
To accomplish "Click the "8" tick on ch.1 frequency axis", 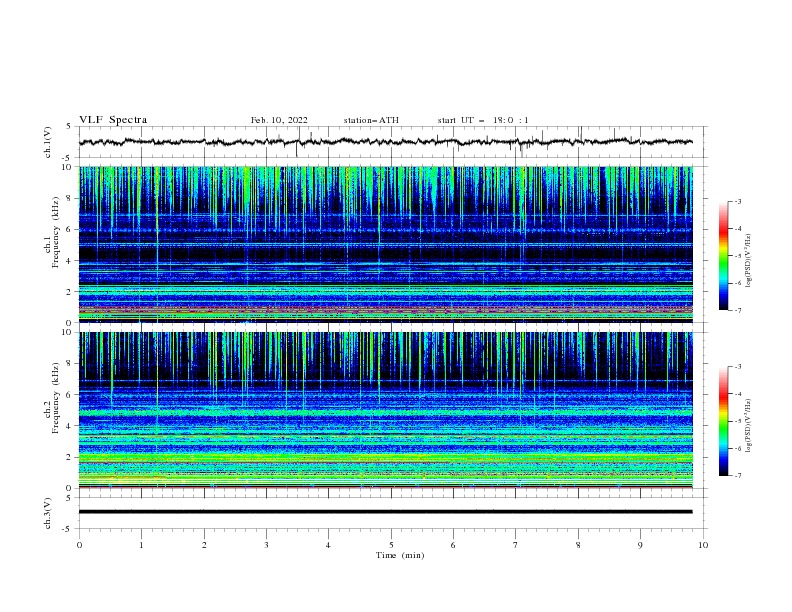I will 70,198.
